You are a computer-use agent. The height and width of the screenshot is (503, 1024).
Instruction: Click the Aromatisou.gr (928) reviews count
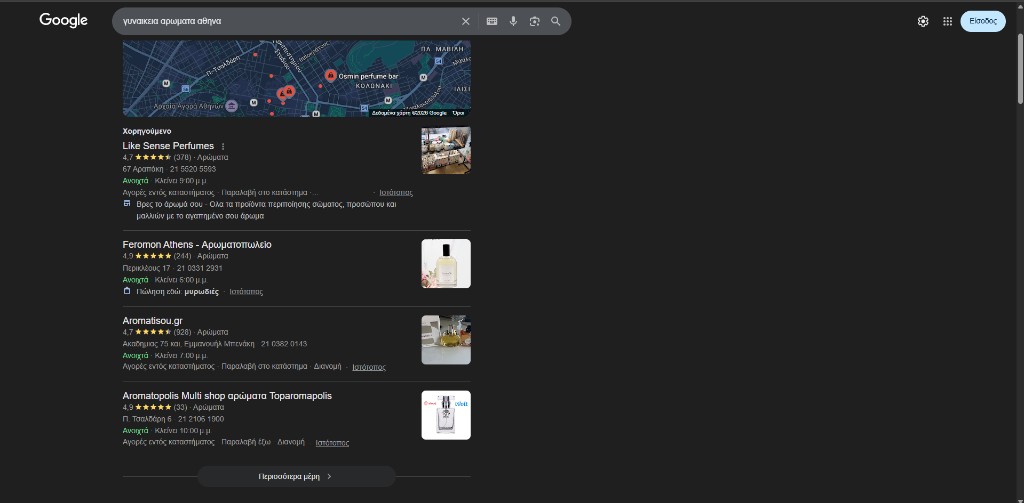pos(183,333)
